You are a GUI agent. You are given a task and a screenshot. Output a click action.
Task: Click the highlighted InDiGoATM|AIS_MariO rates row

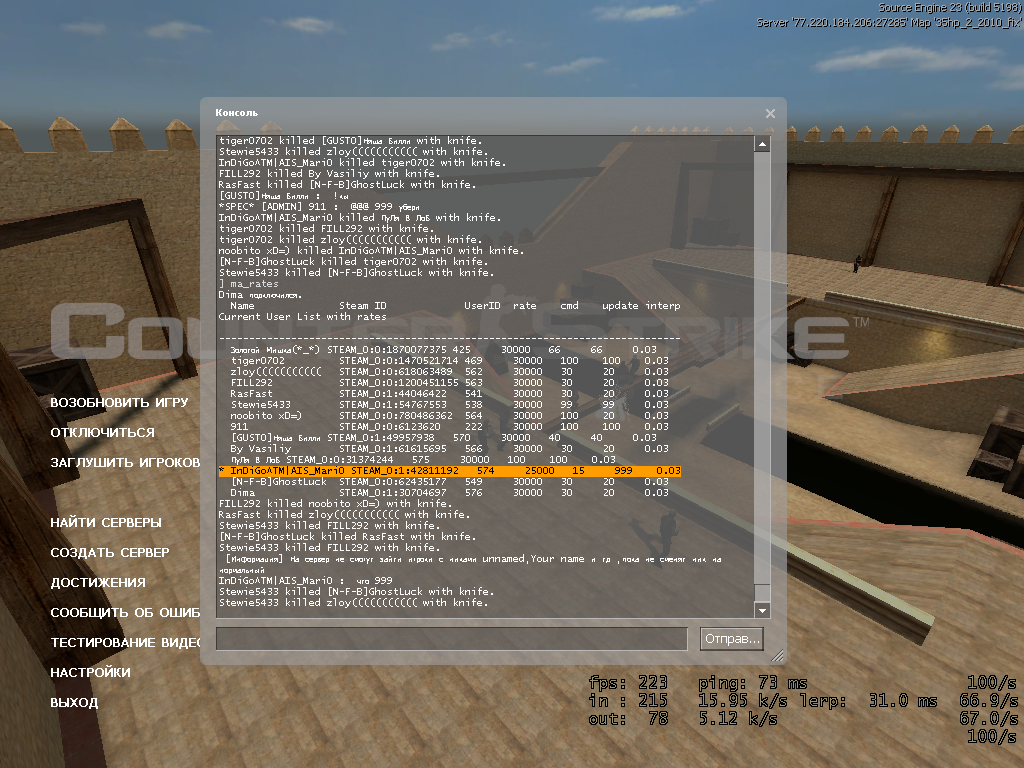[450, 470]
